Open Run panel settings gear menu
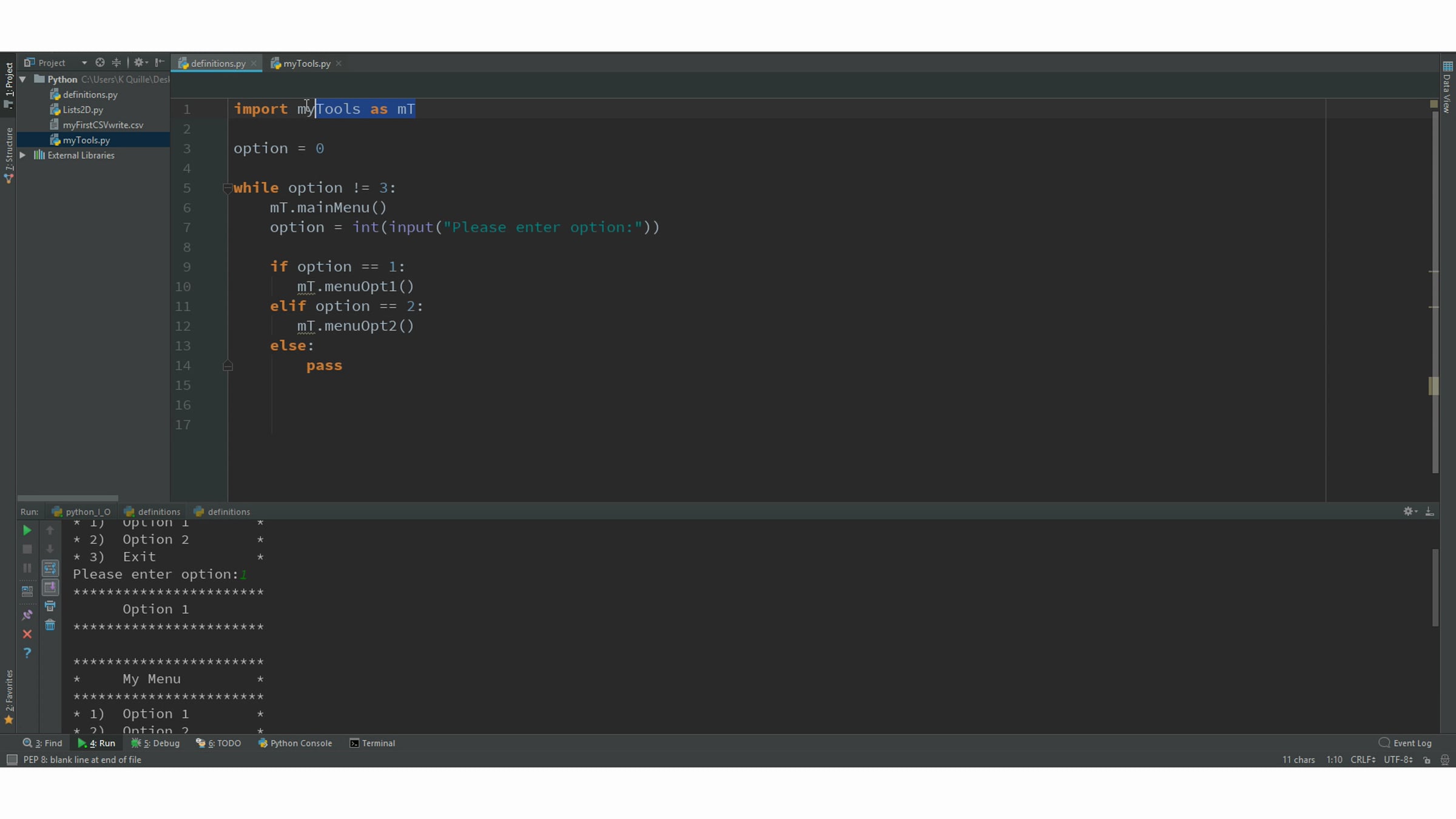1456x819 pixels. [x=1410, y=511]
